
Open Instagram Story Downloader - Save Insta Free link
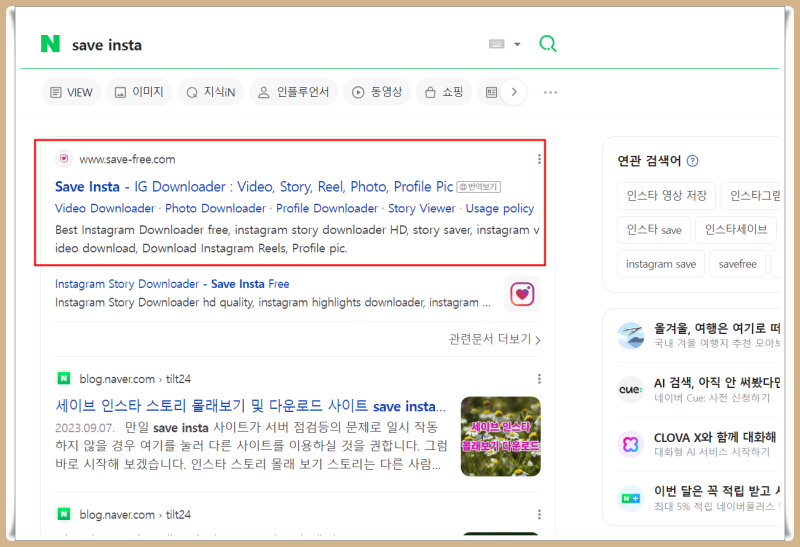[x=172, y=284]
